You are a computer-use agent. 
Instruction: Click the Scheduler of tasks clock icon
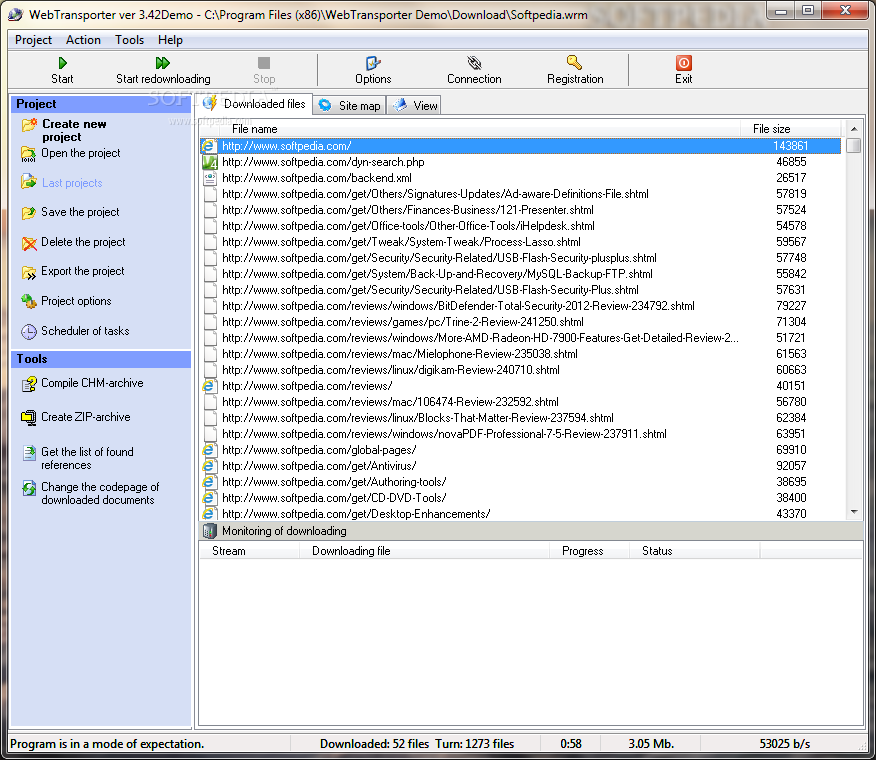click(x=29, y=331)
